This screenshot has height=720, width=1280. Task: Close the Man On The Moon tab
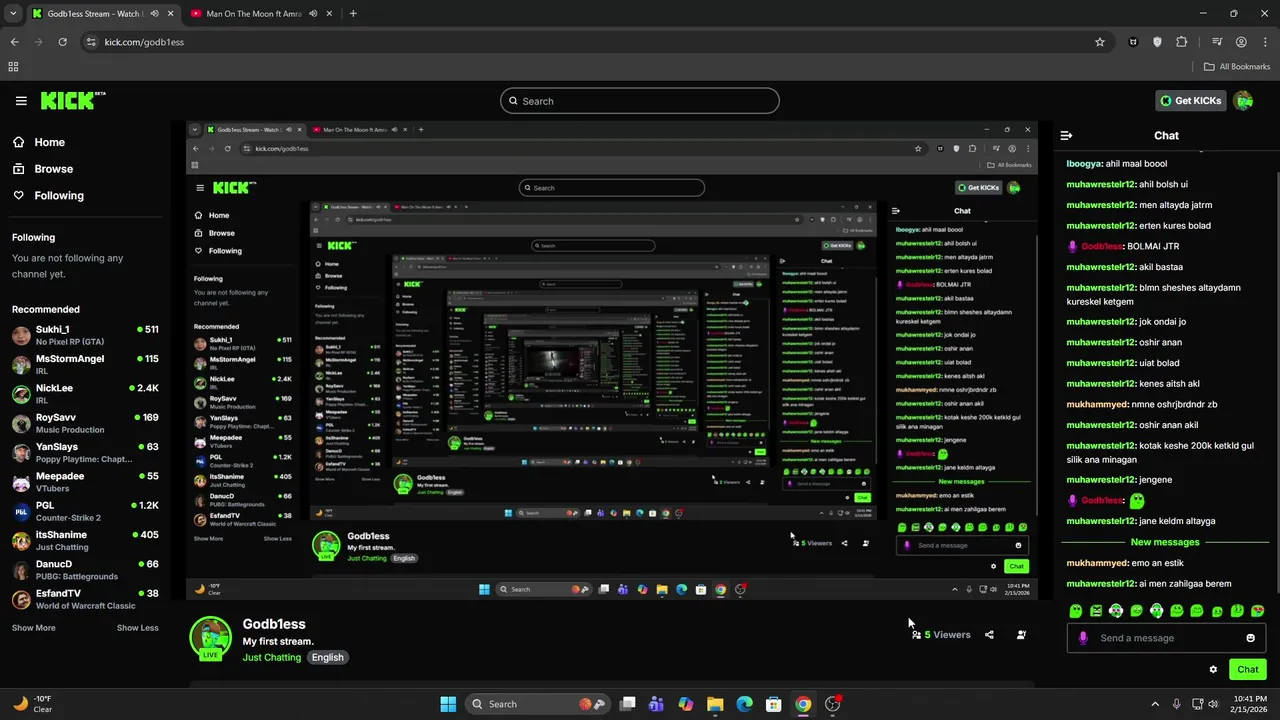pyautogui.click(x=331, y=14)
